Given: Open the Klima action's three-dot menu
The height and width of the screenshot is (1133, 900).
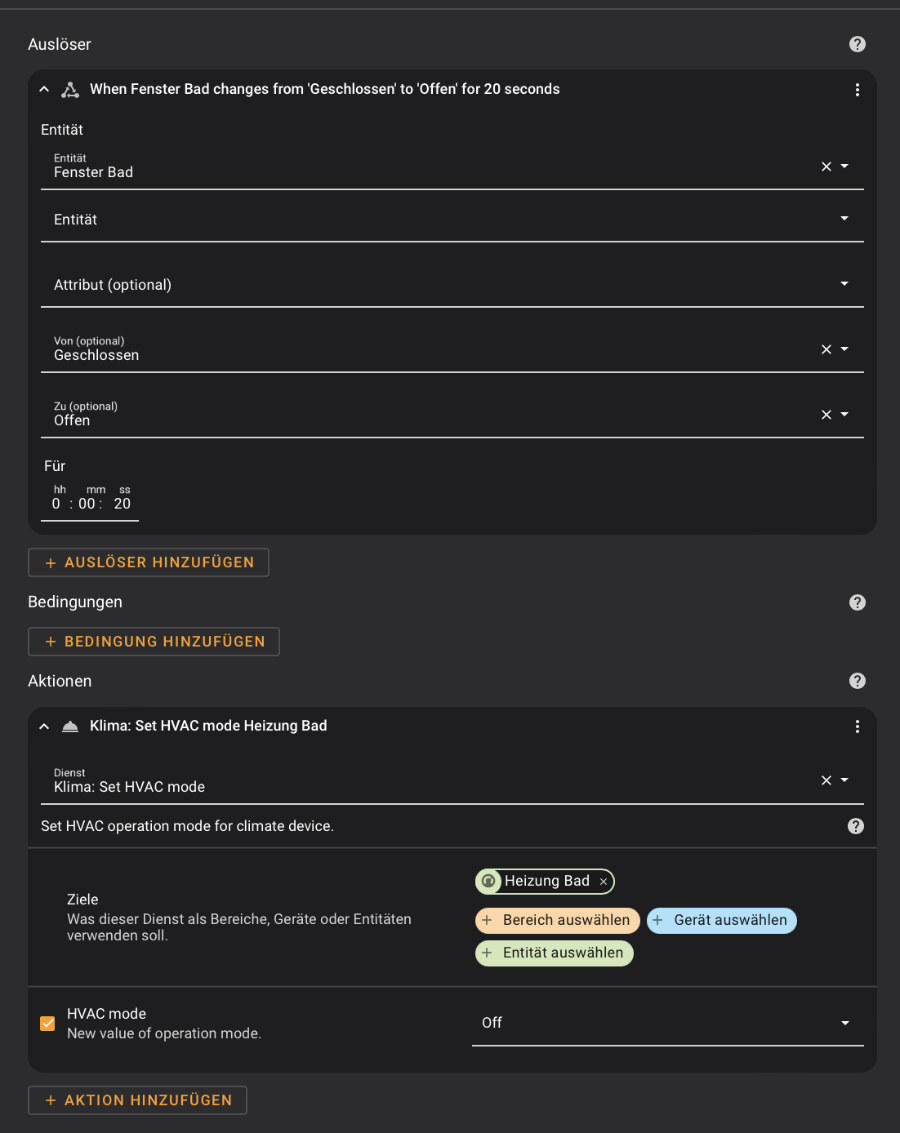Looking at the screenshot, I should click(x=857, y=727).
